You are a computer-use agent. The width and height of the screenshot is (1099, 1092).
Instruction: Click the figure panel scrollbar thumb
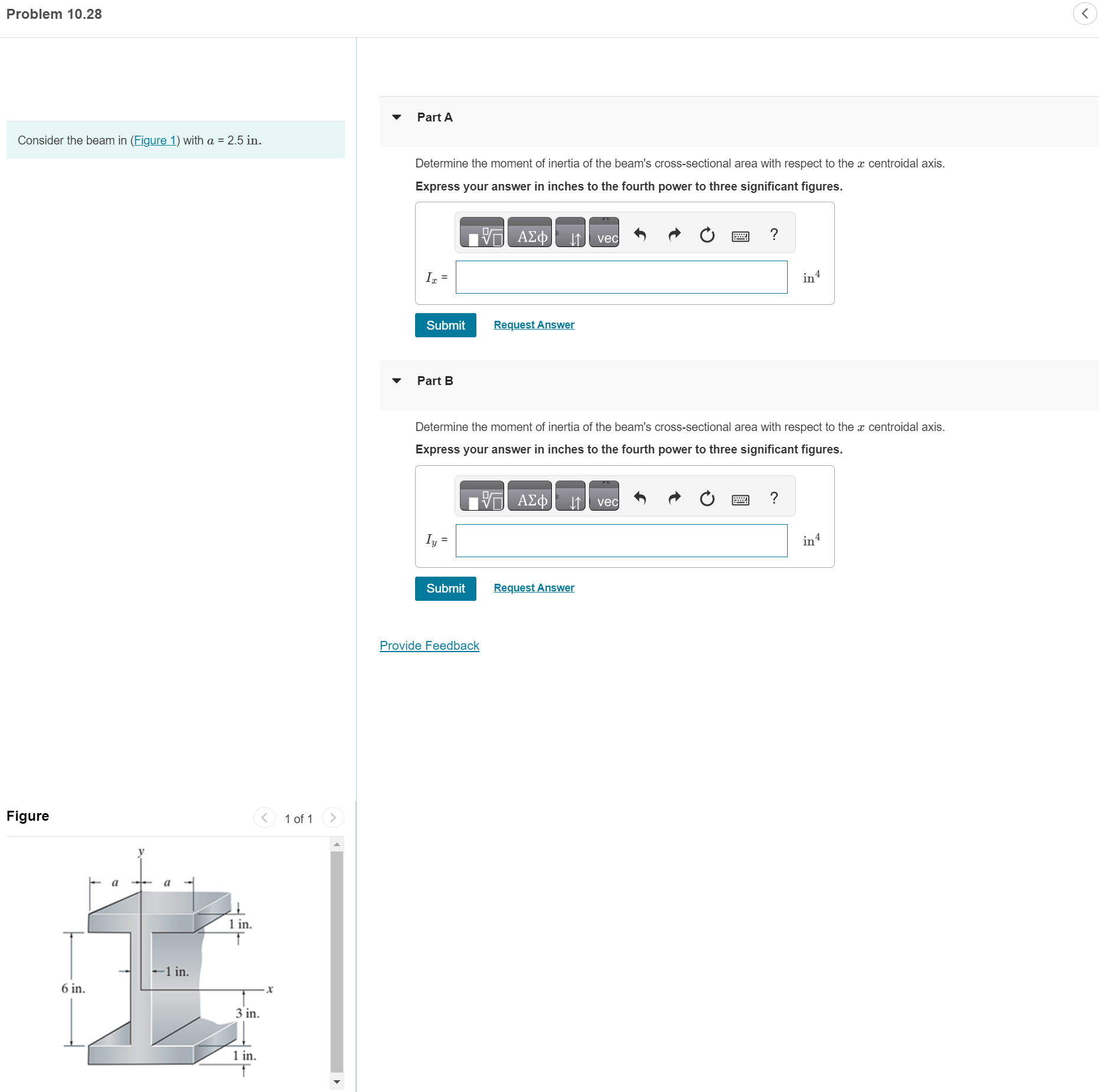[337, 961]
